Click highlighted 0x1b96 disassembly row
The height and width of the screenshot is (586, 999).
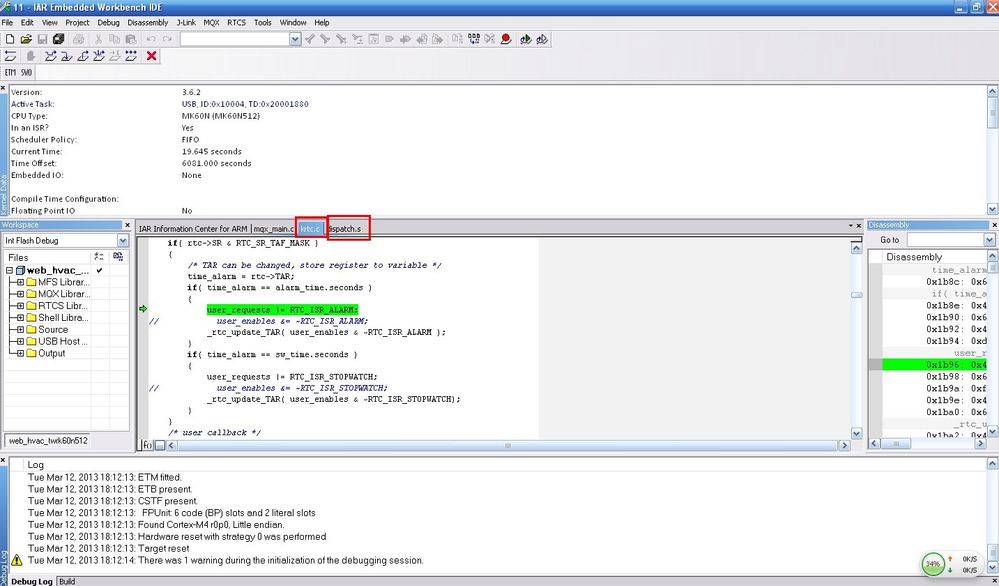(935, 365)
